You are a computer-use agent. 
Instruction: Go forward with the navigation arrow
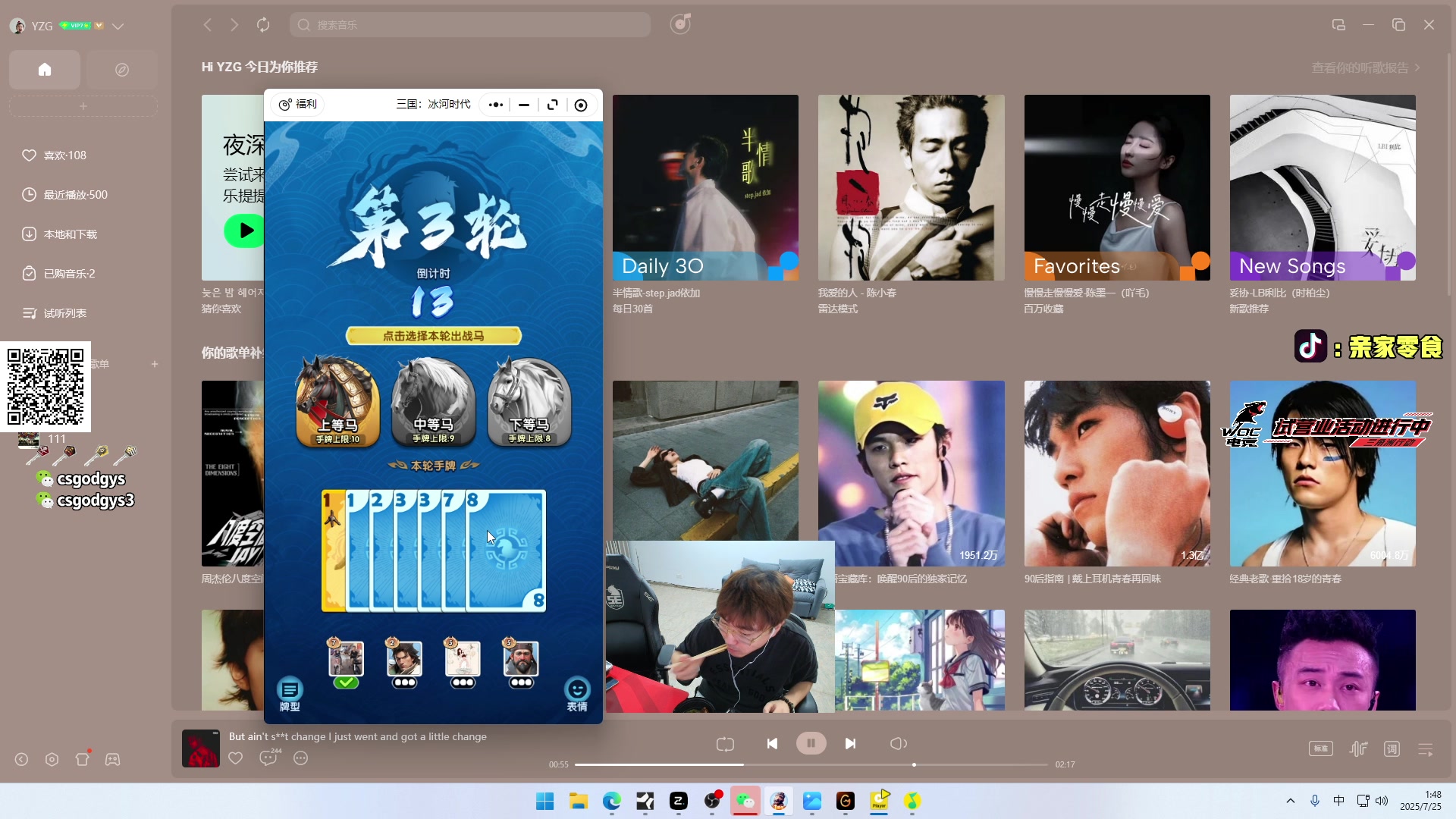coord(234,25)
